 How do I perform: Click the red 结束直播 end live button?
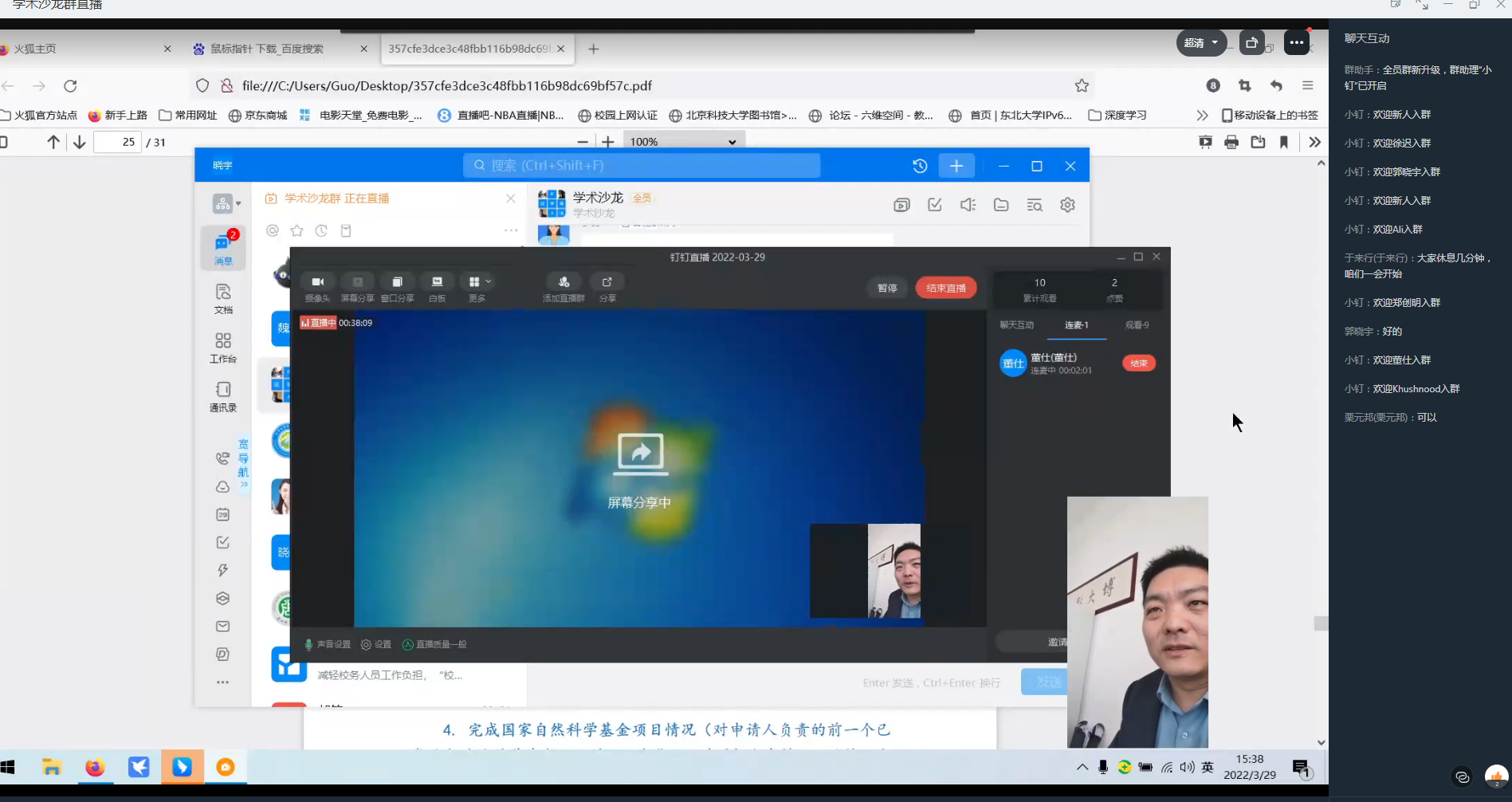point(945,288)
